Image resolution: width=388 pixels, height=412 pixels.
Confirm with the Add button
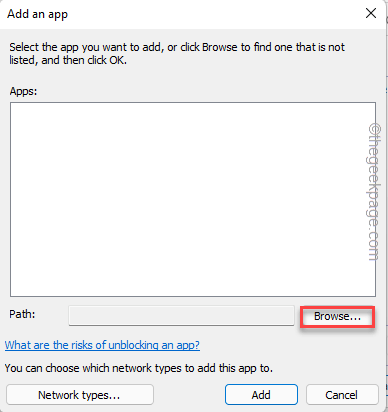pos(261,395)
